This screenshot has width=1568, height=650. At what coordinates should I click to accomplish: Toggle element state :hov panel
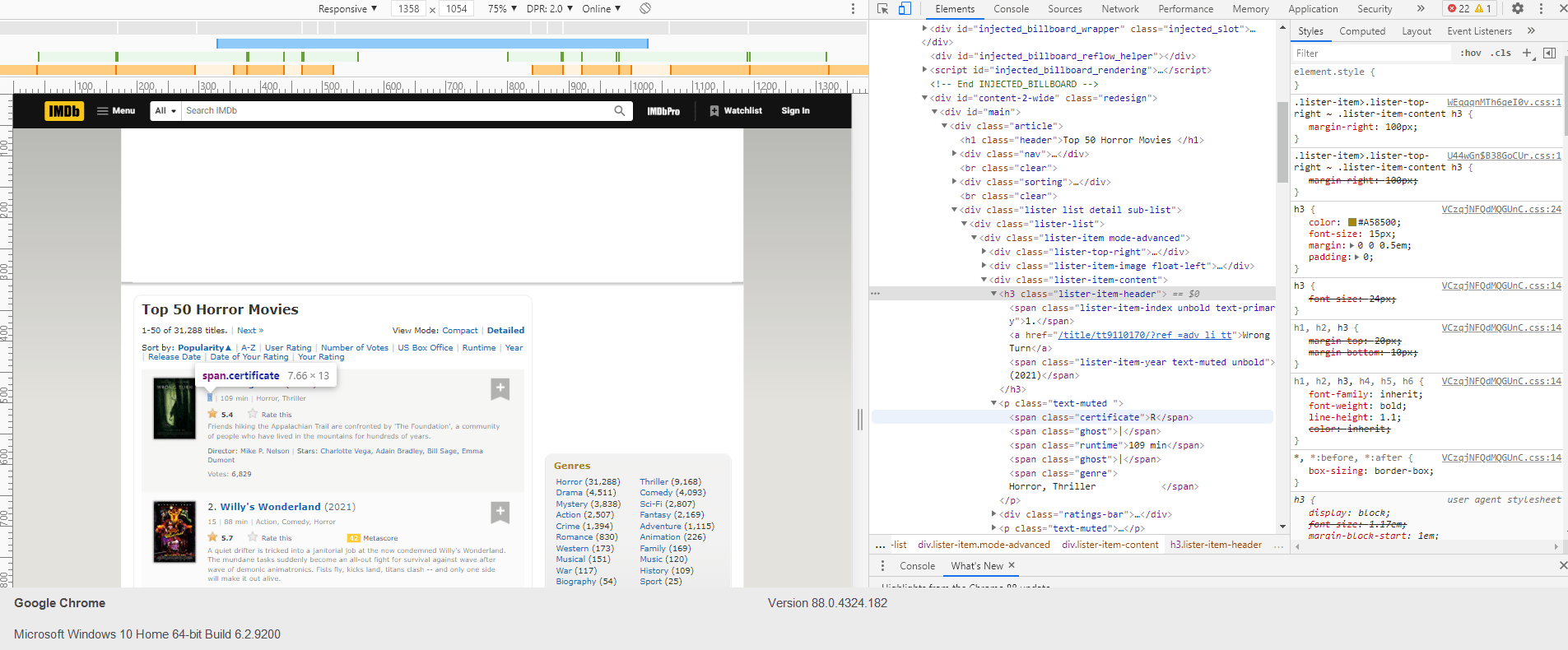[x=1471, y=53]
